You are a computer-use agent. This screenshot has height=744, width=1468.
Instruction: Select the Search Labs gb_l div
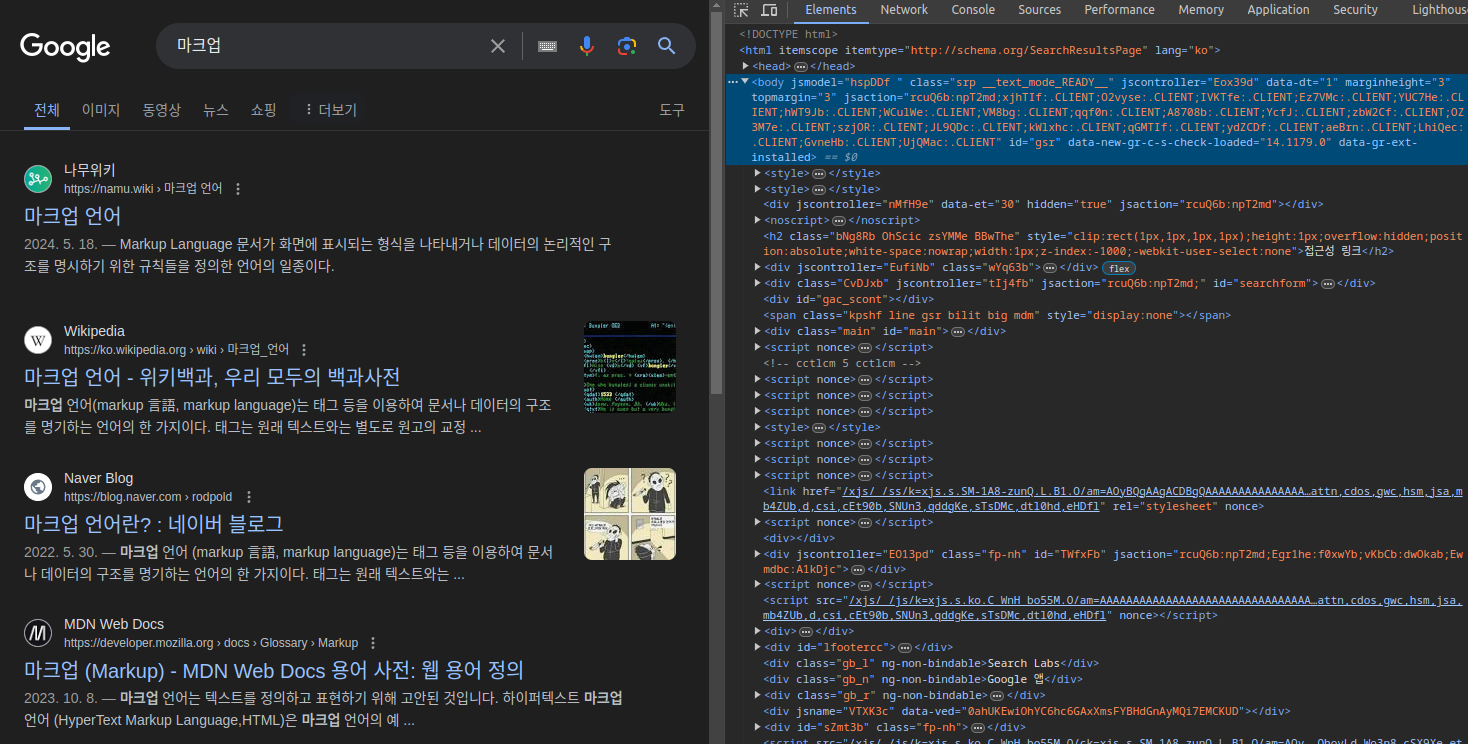(932, 663)
